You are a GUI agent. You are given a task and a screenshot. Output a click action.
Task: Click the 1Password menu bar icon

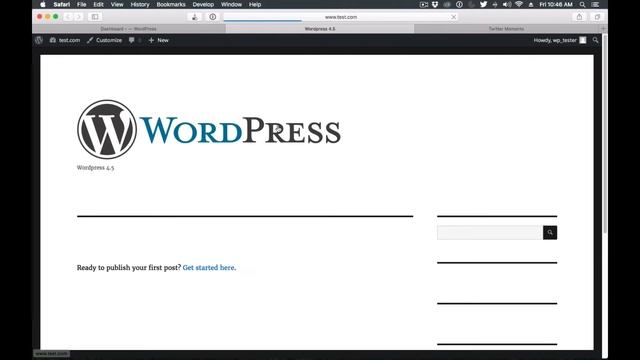(459, 4)
